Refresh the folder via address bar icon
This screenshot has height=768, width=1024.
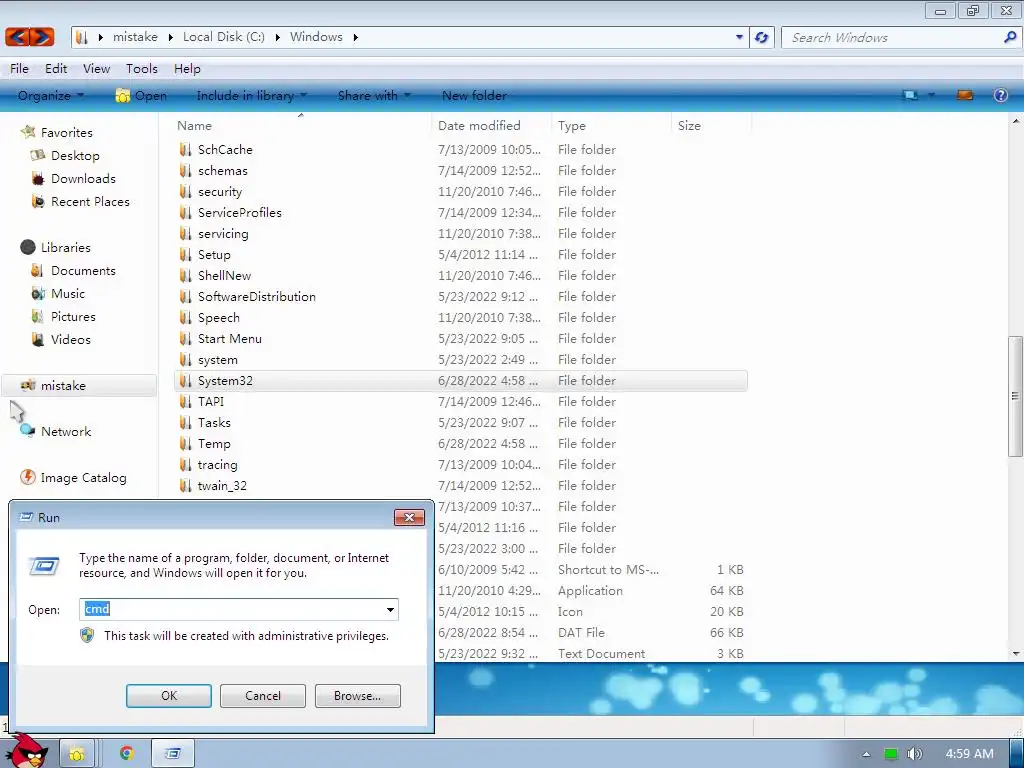(x=761, y=37)
